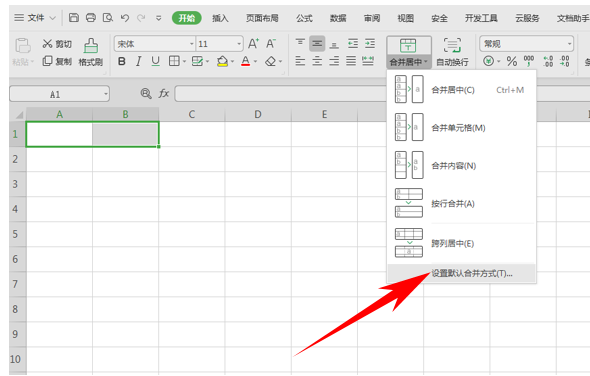
Task: Apply thousands separator format
Action: [529, 61]
